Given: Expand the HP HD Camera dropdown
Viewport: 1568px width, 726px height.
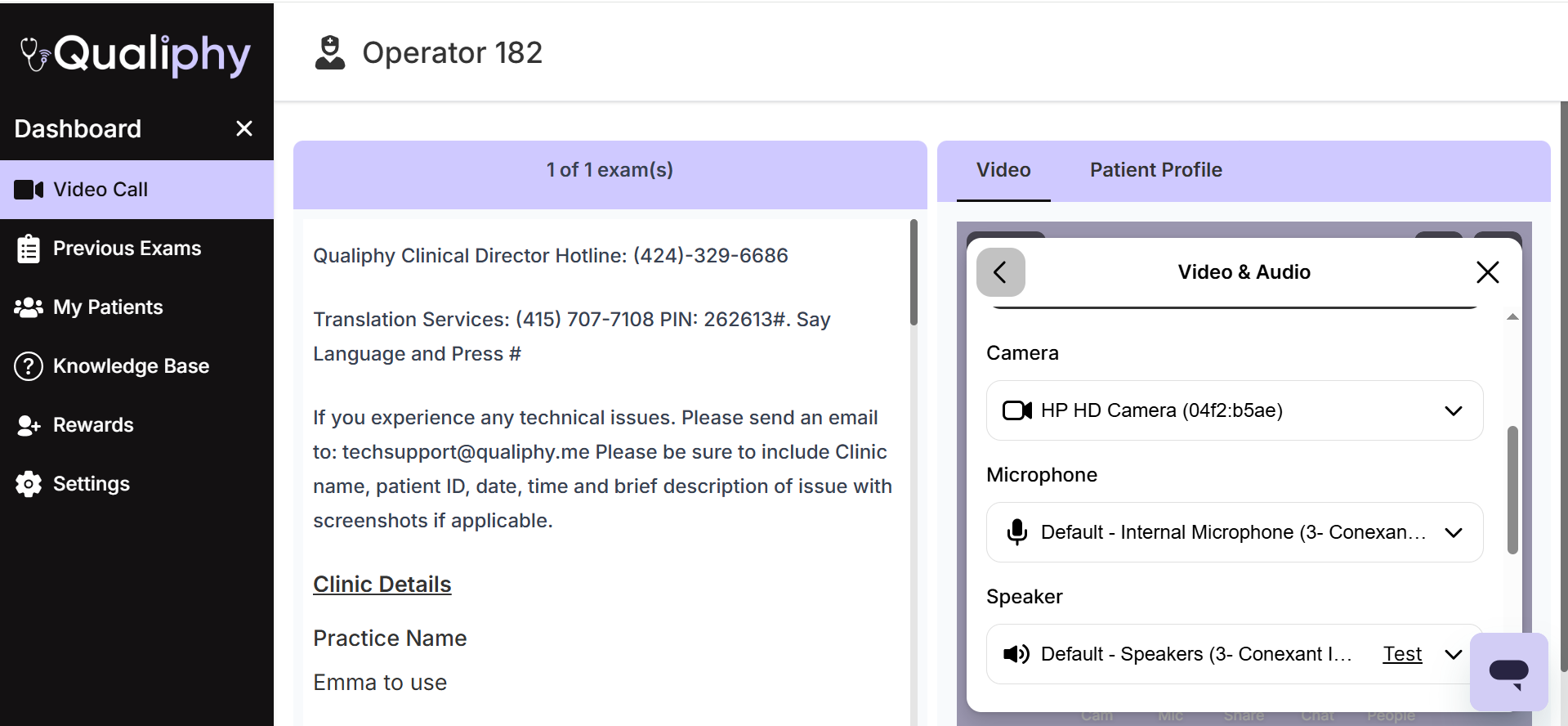Looking at the screenshot, I should (x=1453, y=410).
